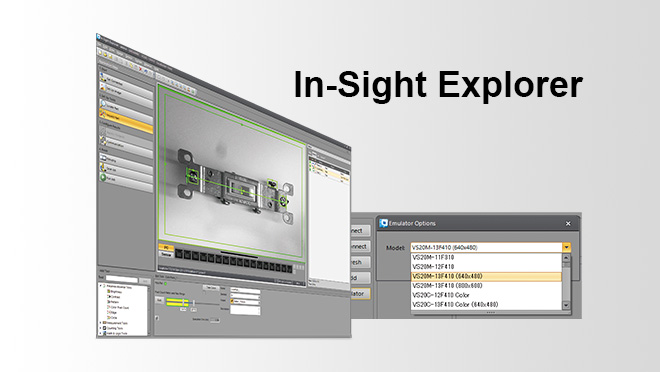Click the green Run Job icon

(103, 177)
